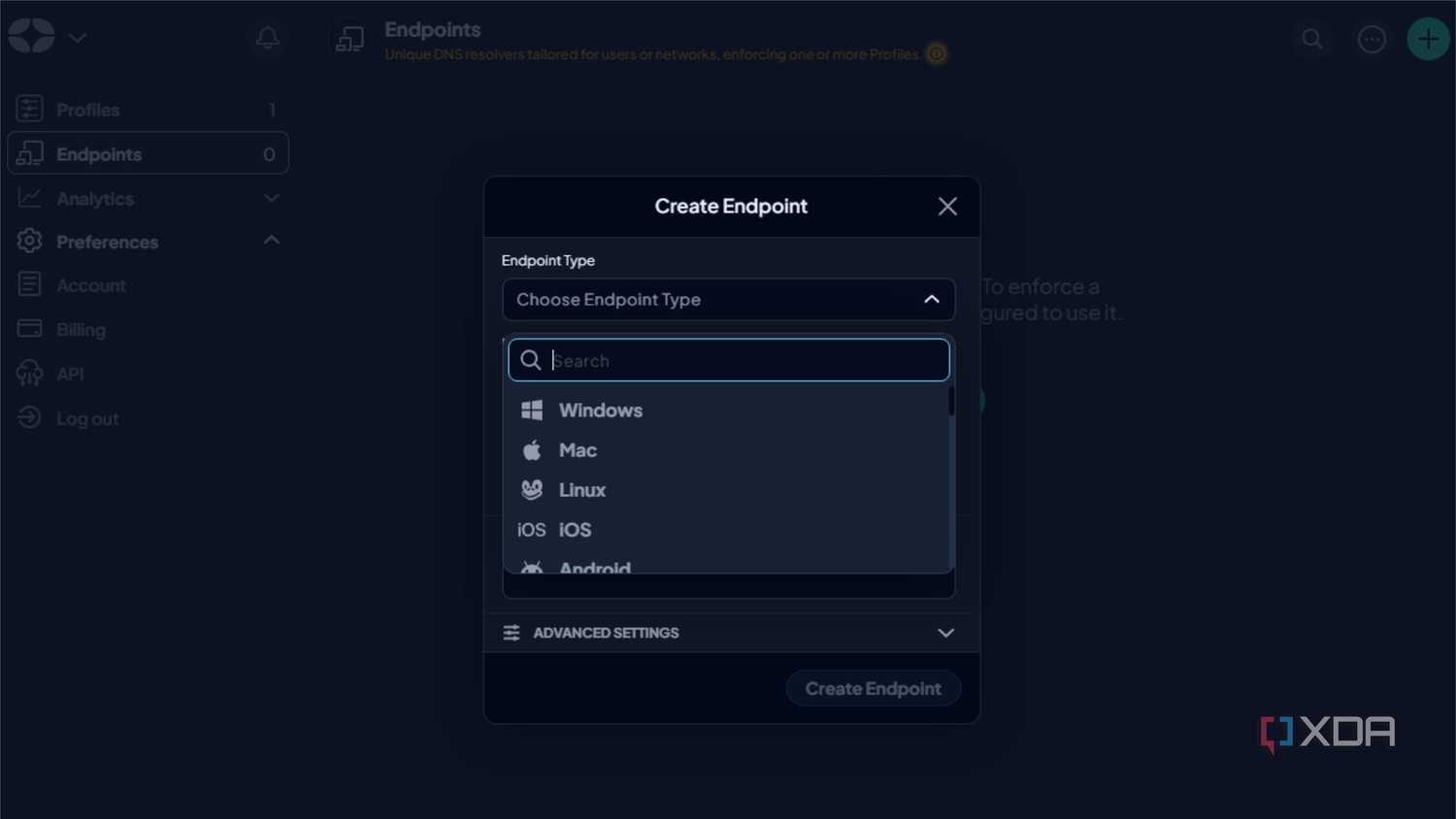Click the green plus add button
Screen dimensions: 1456x819
pos(1428,39)
